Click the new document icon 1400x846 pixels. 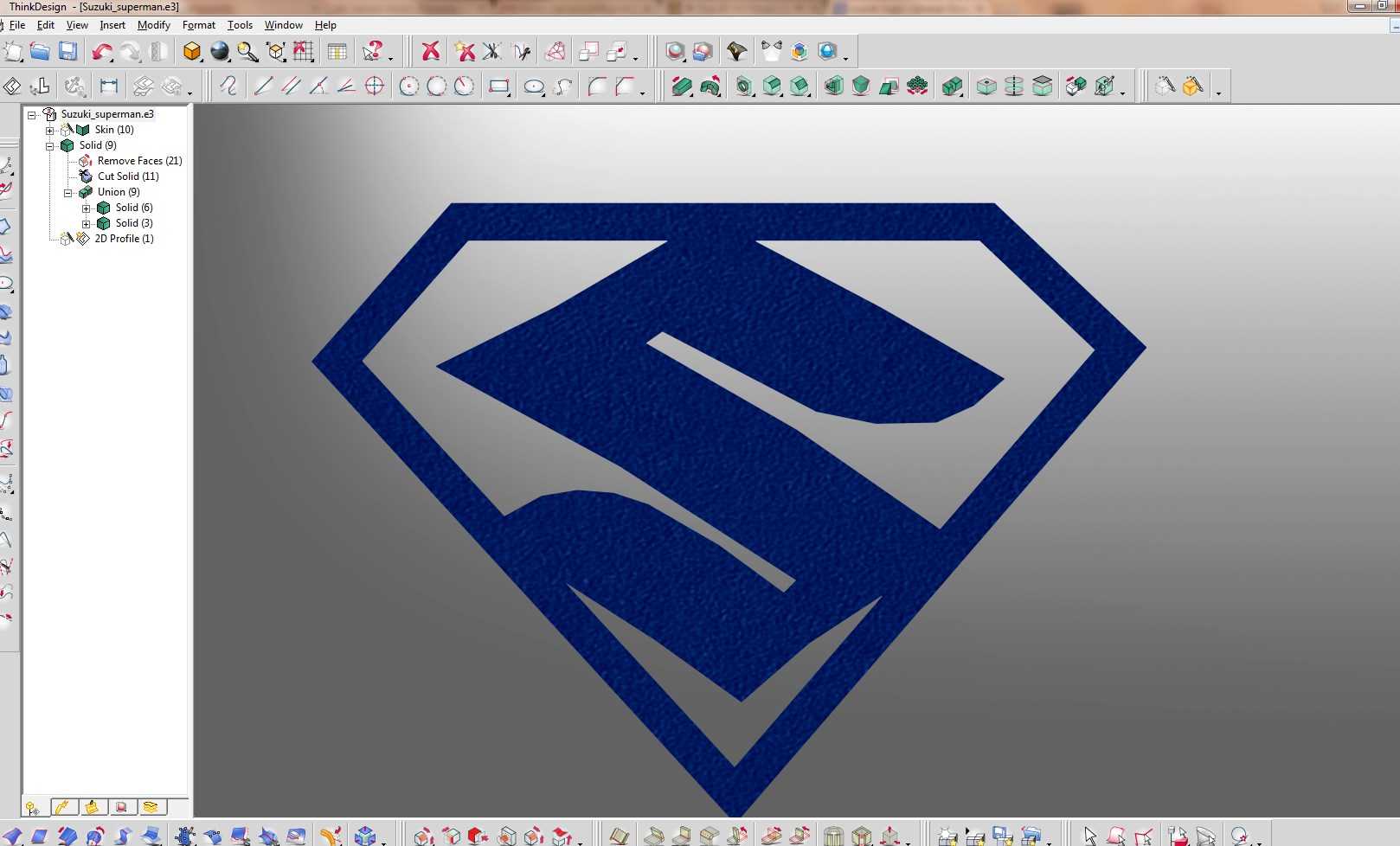(x=12, y=52)
